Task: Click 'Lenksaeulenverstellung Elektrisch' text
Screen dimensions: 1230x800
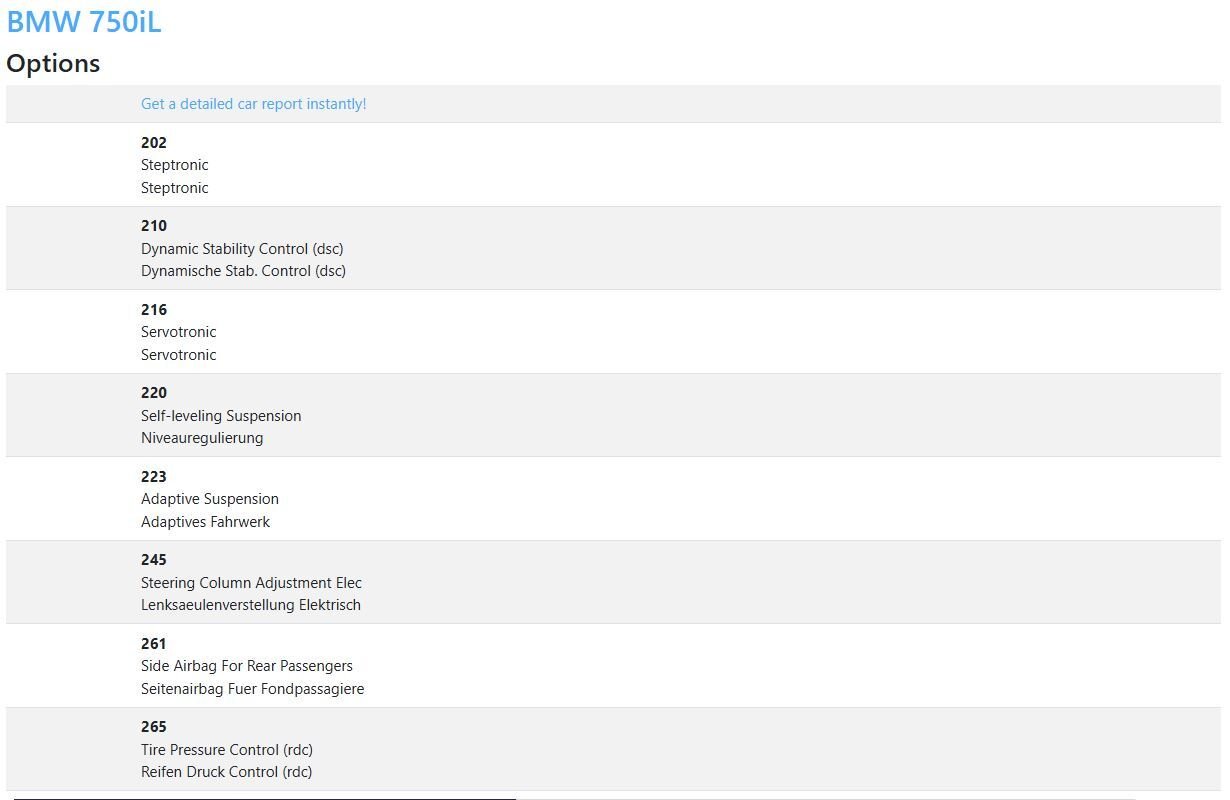Action: click(251, 605)
